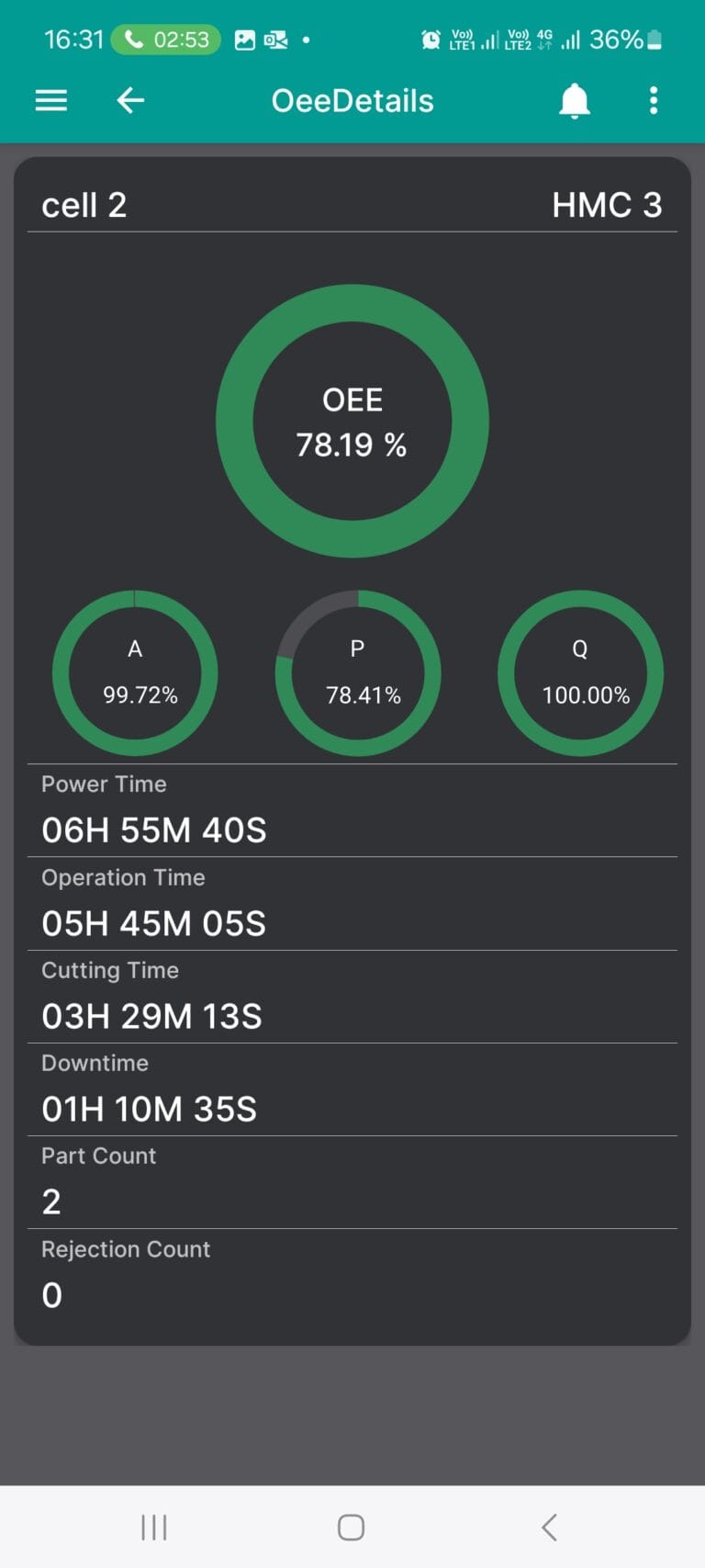Select the Quality 100.00% gauge
This screenshot has width=705, height=1568.
click(x=580, y=673)
